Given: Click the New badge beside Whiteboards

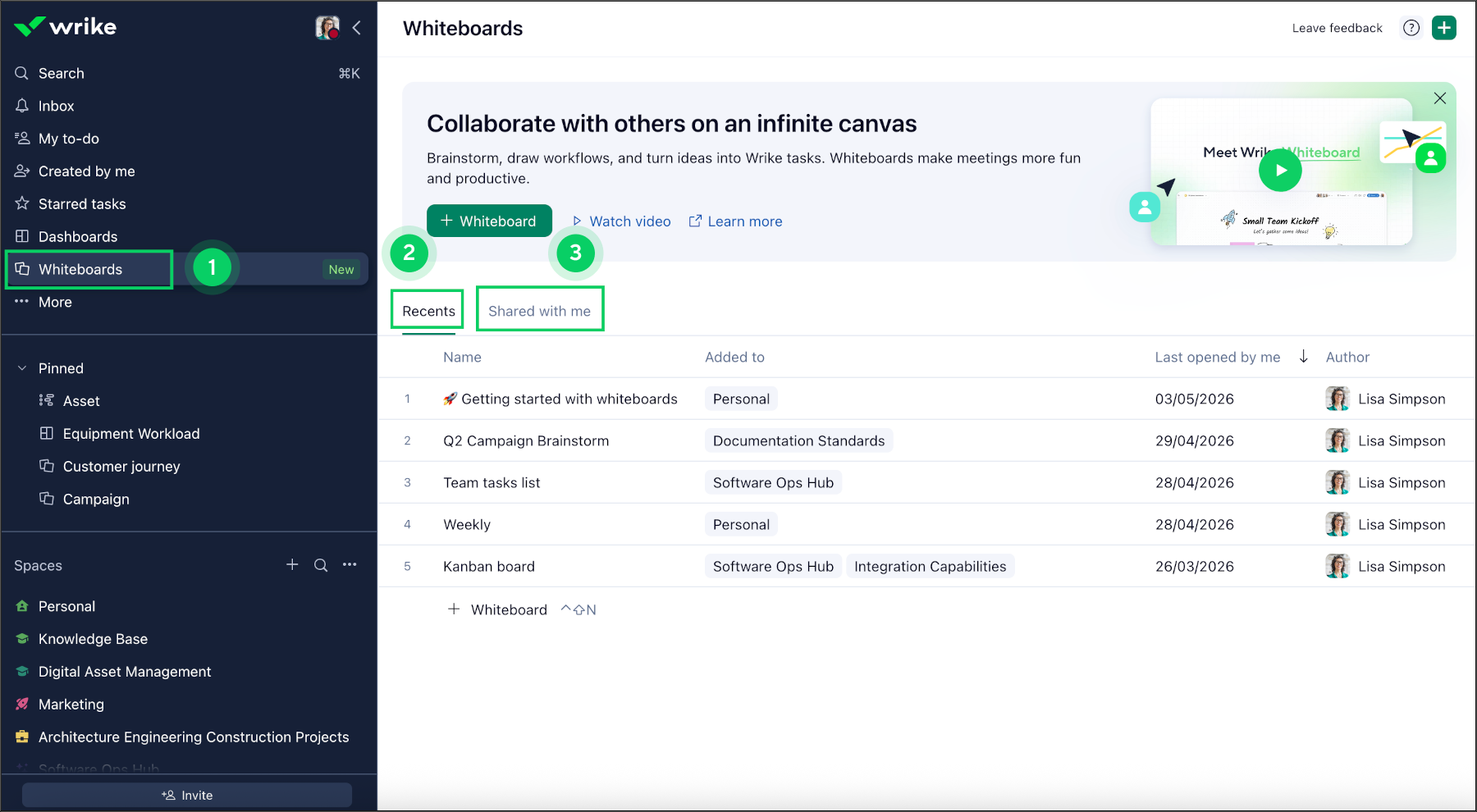Looking at the screenshot, I should coord(341,269).
